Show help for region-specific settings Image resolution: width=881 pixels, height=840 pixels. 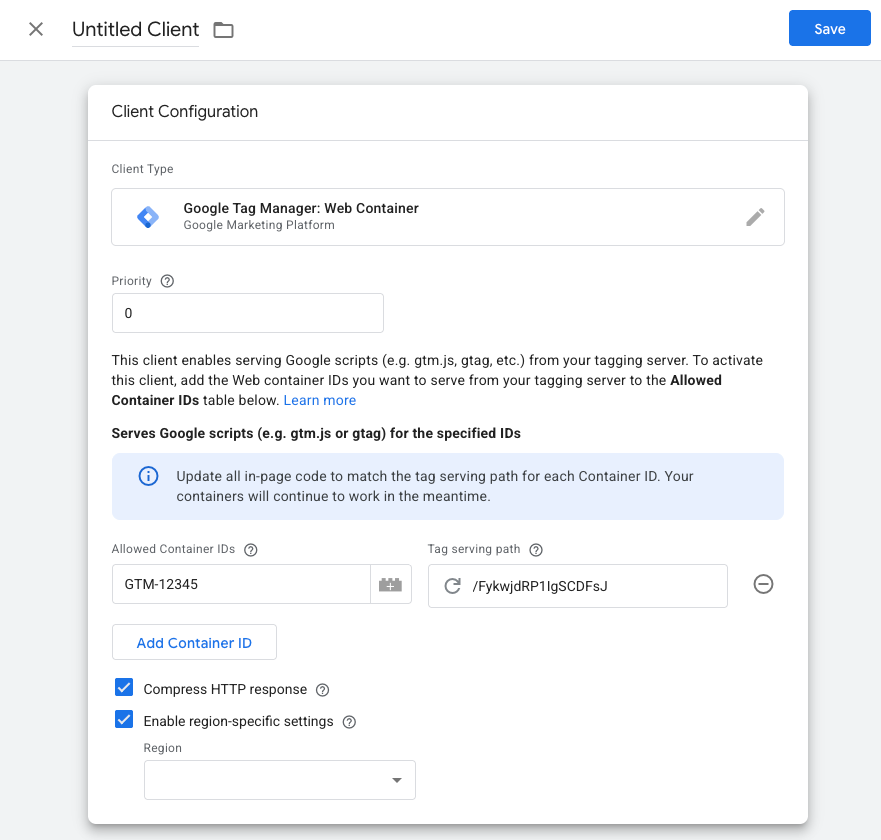pyautogui.click(x=349, y=722)
